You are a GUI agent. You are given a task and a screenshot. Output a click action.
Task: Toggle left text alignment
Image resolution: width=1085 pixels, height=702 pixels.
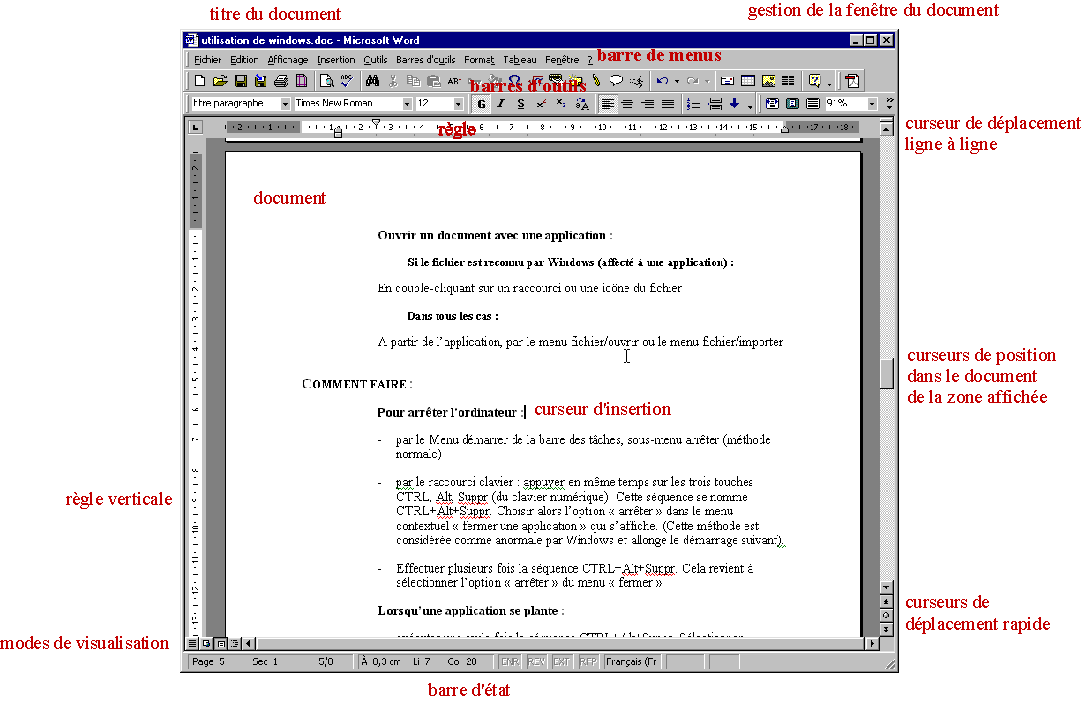(607, 104)
